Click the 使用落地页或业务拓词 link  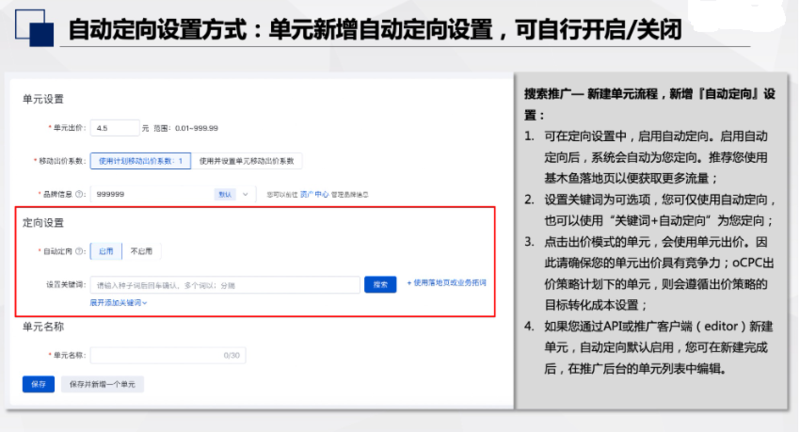[x=446, y=283]
